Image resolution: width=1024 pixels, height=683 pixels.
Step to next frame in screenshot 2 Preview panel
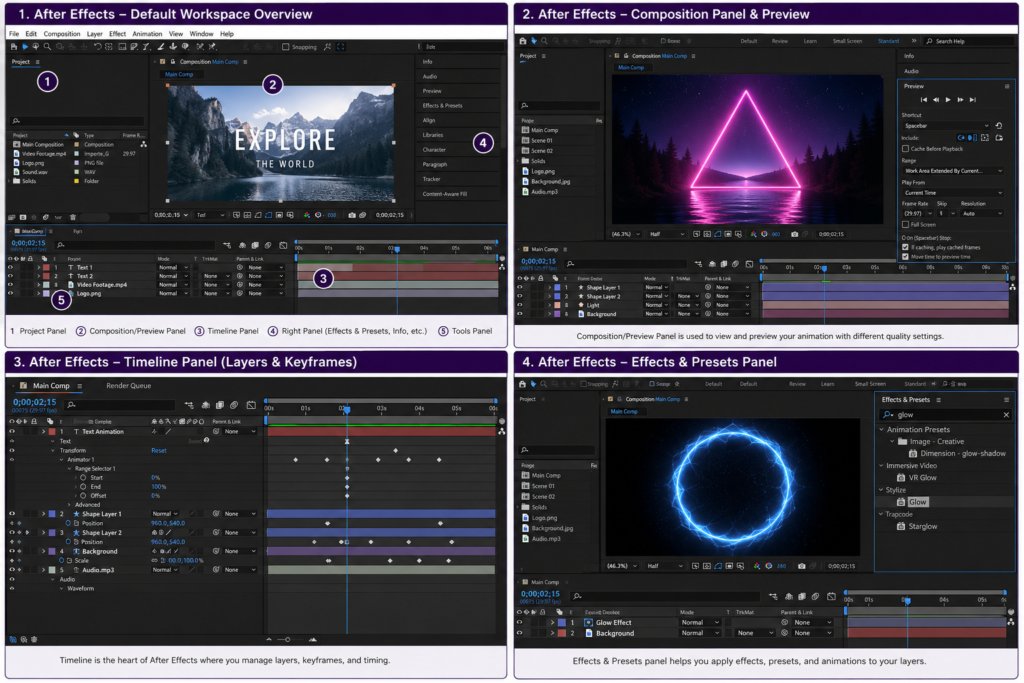tap(960, 100)
